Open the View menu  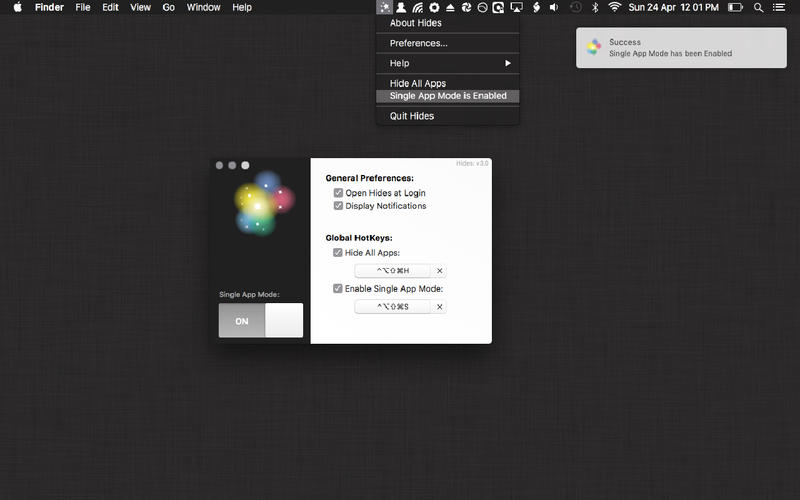[x=140, y=7]
